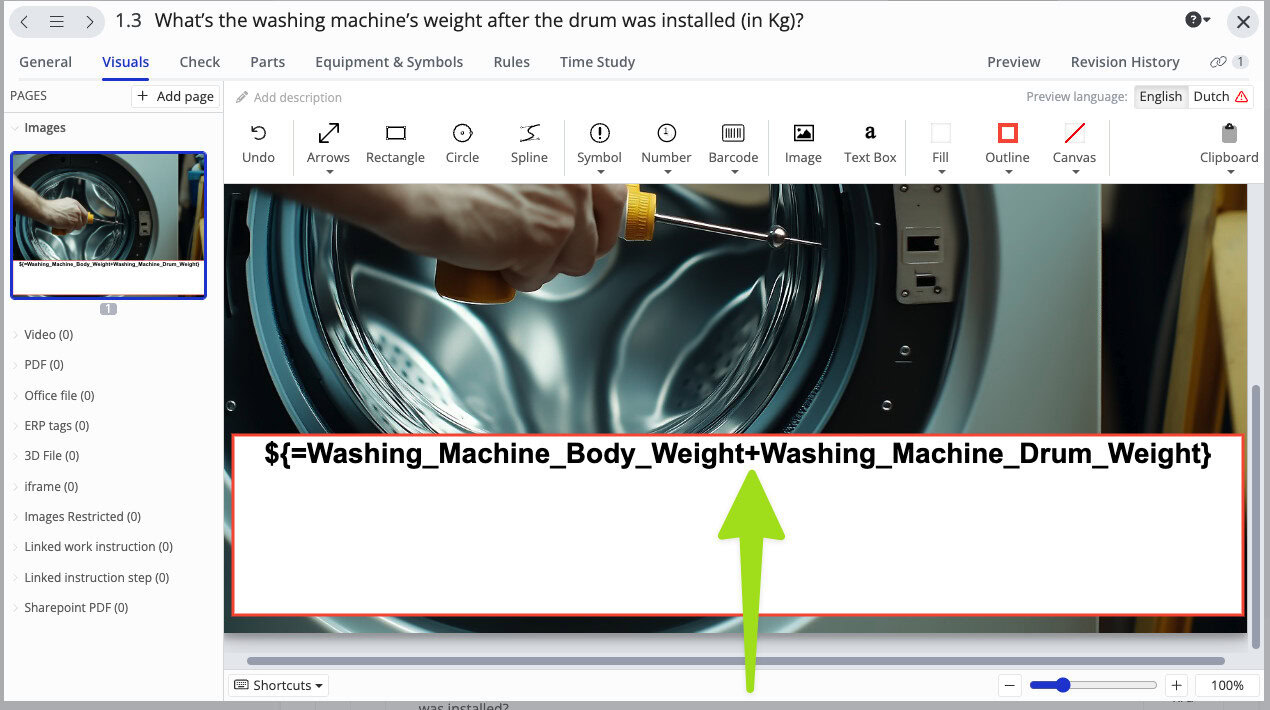The width and height of the screenshot is (1270, 710).
Task: Switch preview language to Dutch
Action: [x=1211, y=96]
